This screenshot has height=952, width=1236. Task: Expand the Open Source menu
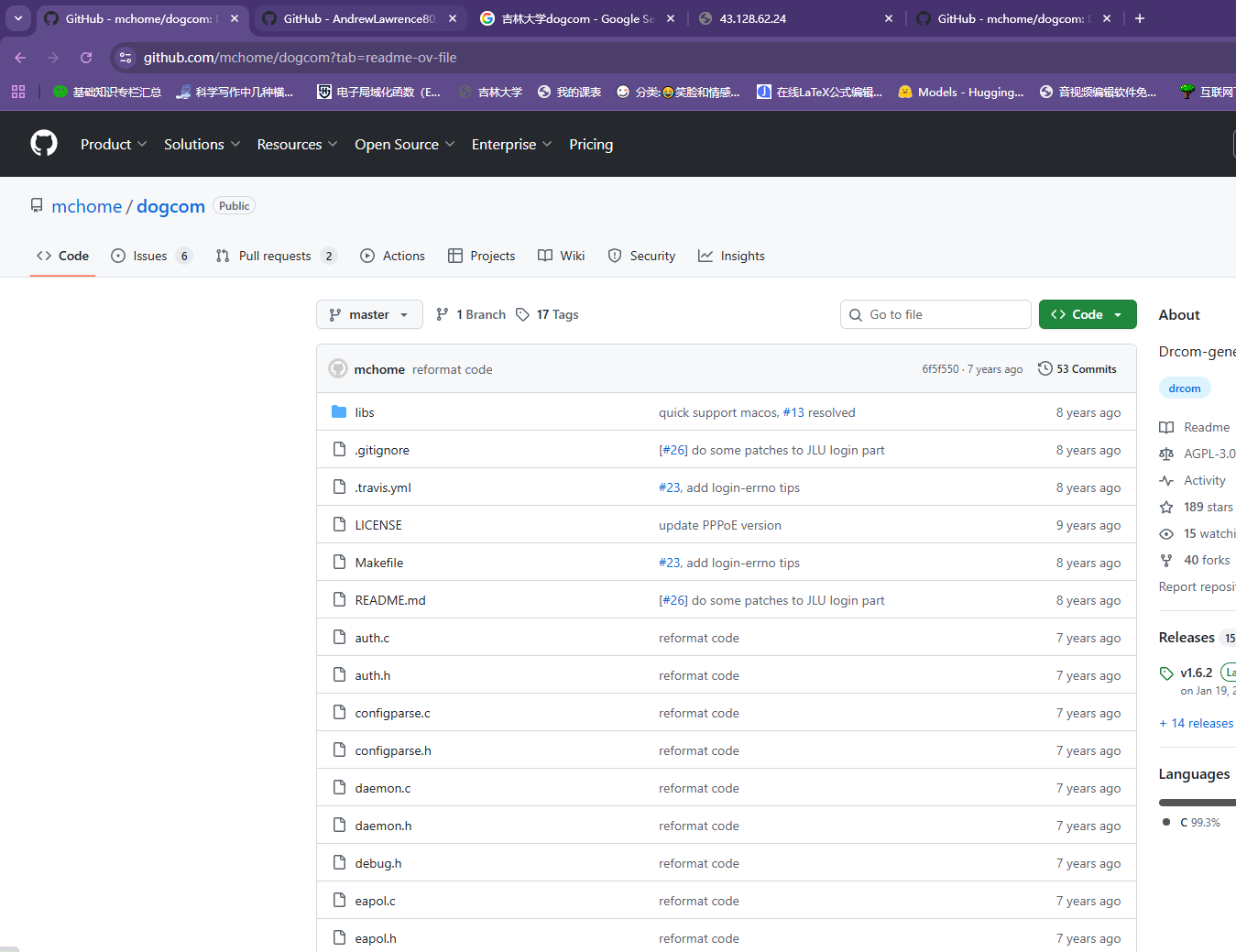[x=404, y=145]
